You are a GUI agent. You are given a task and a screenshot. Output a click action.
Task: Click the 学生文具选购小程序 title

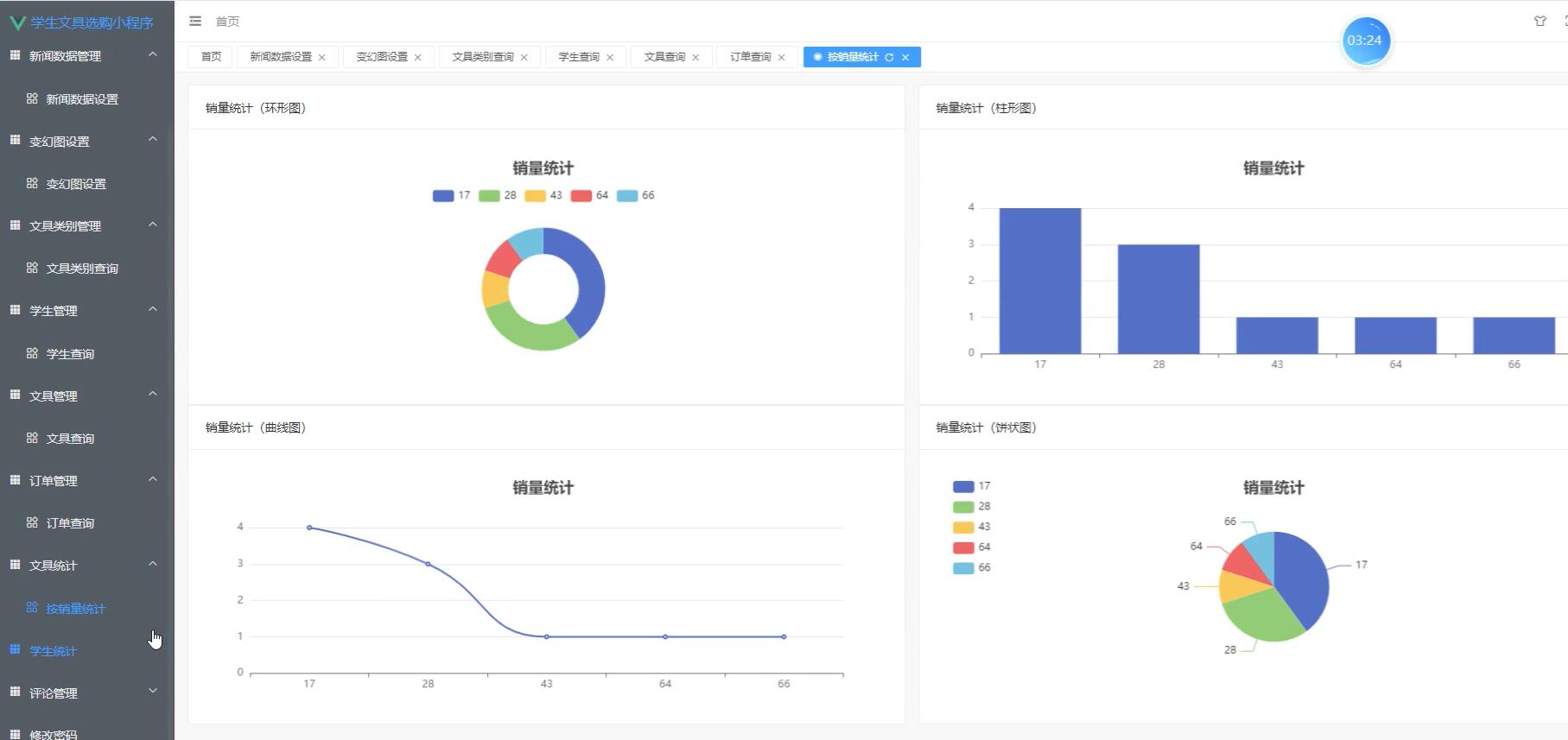click(x=92, y=22)
